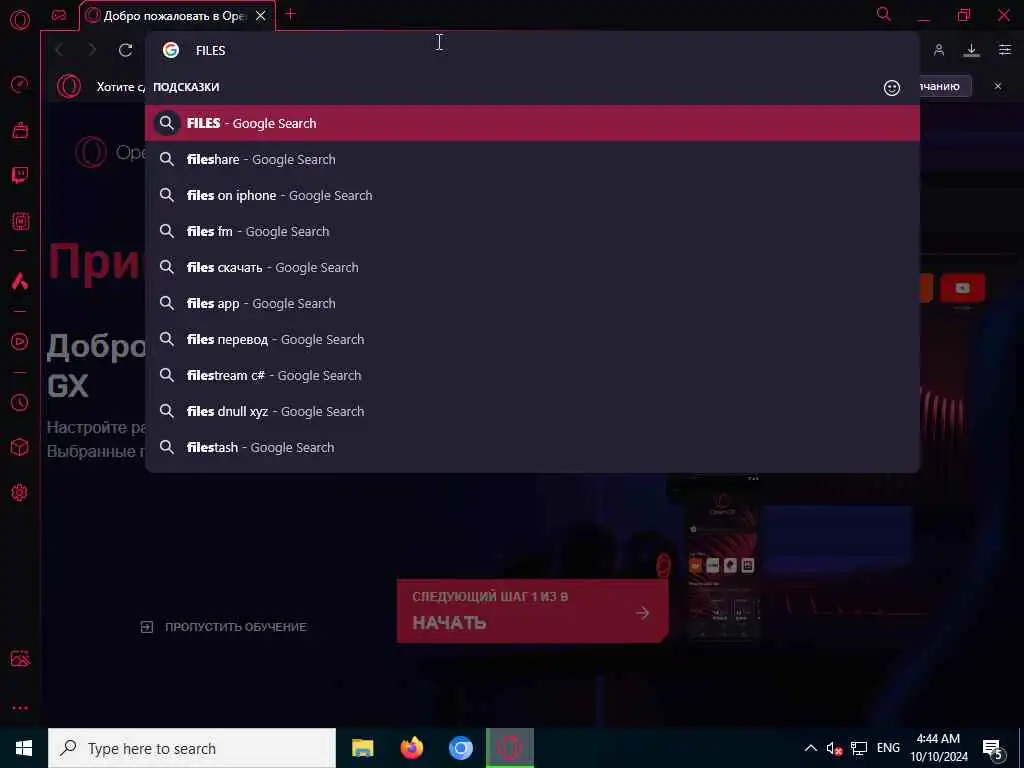This screenshot has height=768, width=1024.
Task: Click the smiley feedback icon
Action: pyautogui.click(x=892, y=88)
